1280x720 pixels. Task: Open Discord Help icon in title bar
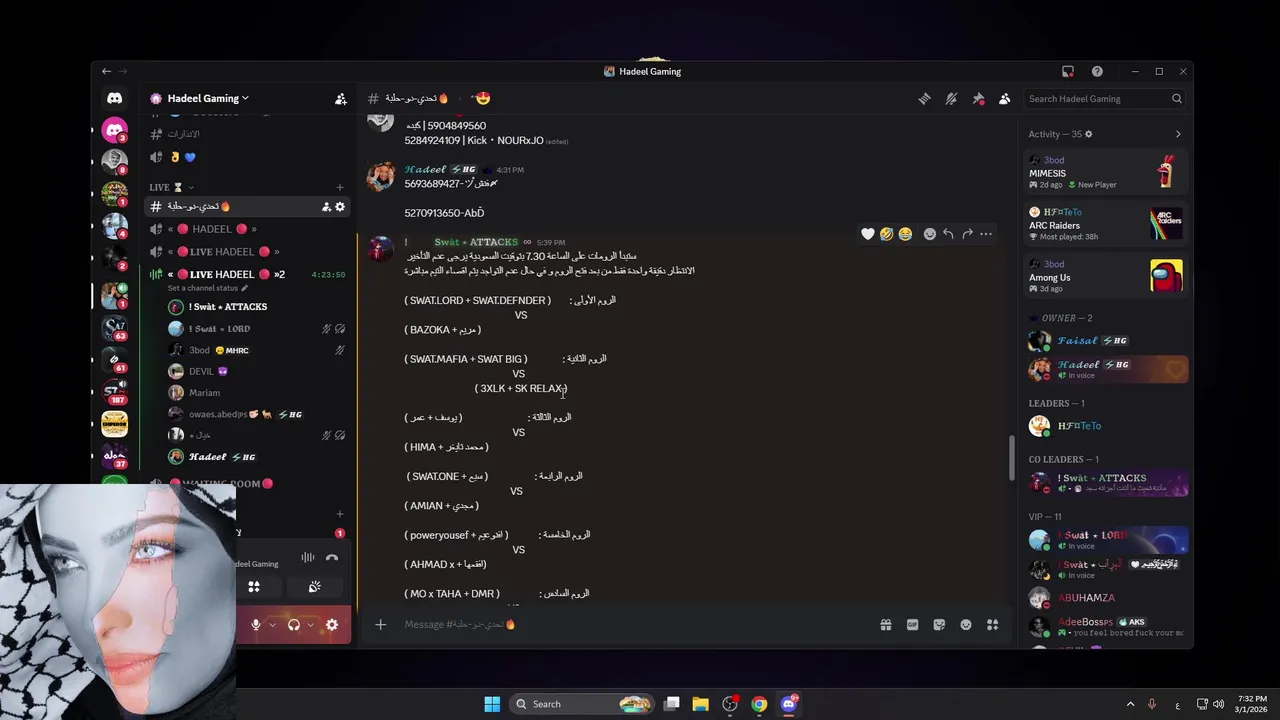(x=1097, y=71)
